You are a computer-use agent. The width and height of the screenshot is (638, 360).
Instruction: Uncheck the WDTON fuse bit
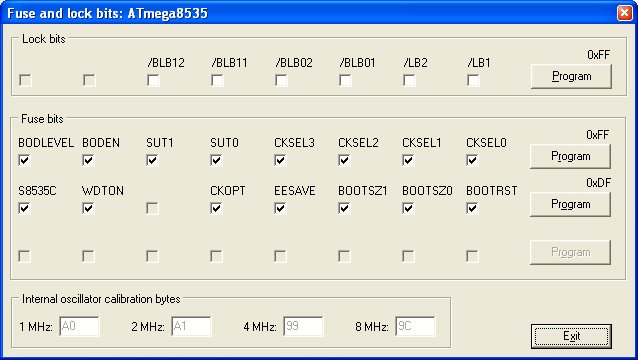point(88,208)
